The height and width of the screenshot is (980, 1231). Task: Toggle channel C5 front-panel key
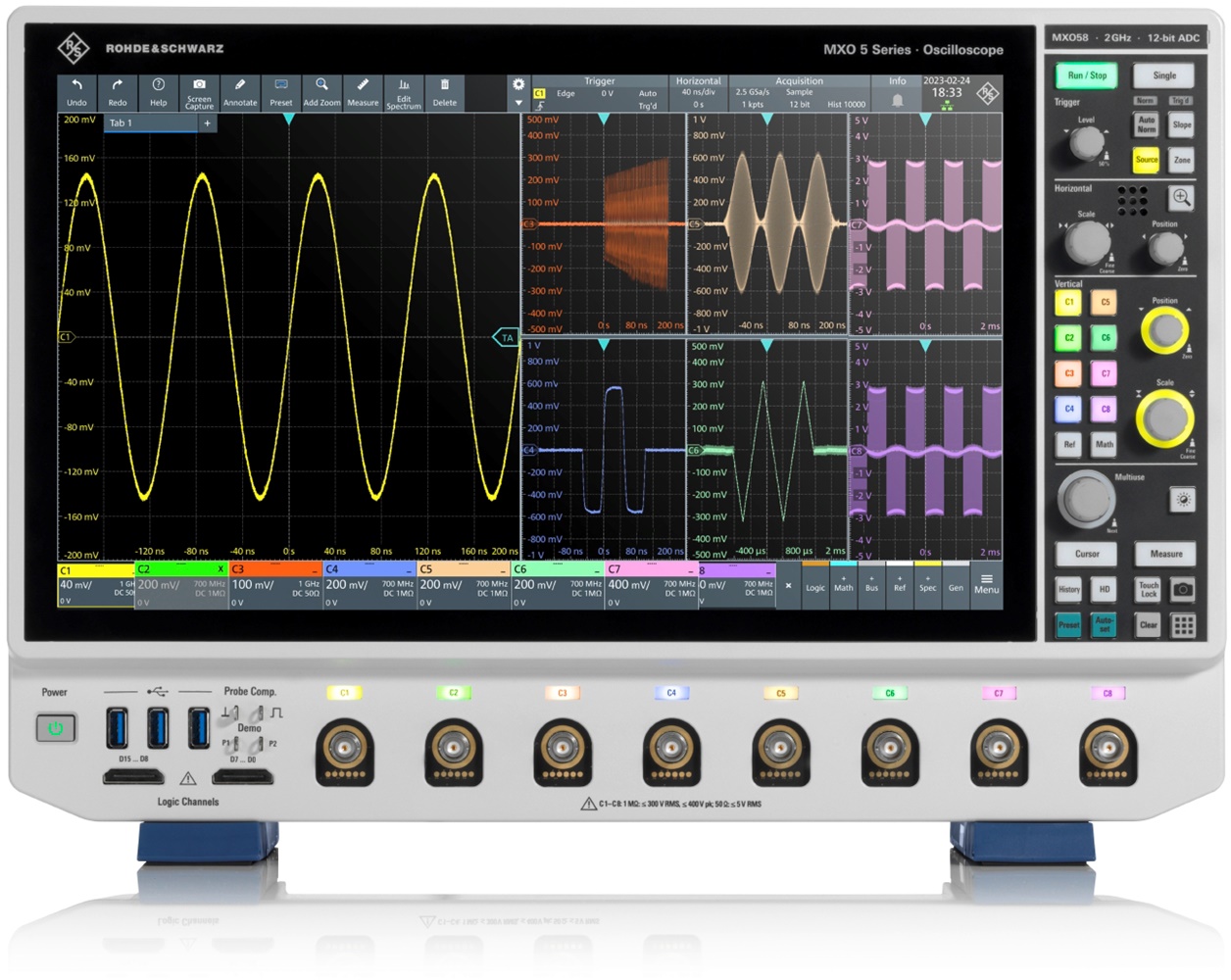1105,303
